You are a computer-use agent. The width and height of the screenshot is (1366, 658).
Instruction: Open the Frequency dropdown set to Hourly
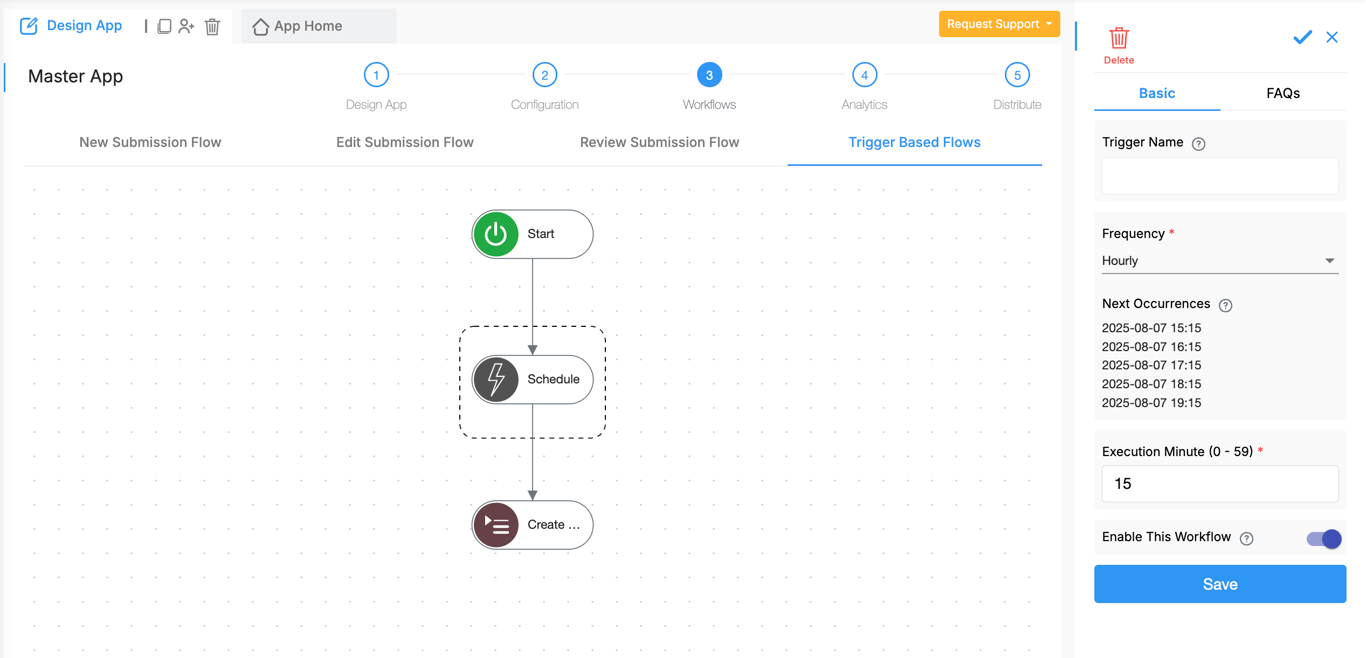1219,261
